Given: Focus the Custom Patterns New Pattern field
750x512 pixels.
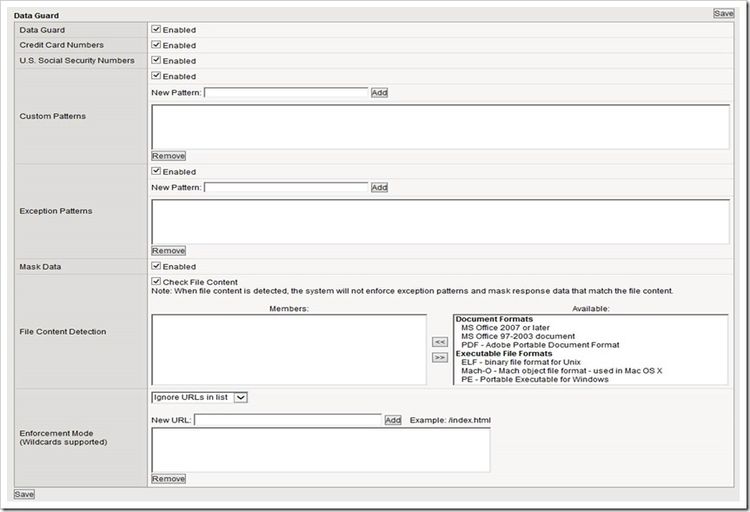Looking at the screenshot, I should (286, 92).
